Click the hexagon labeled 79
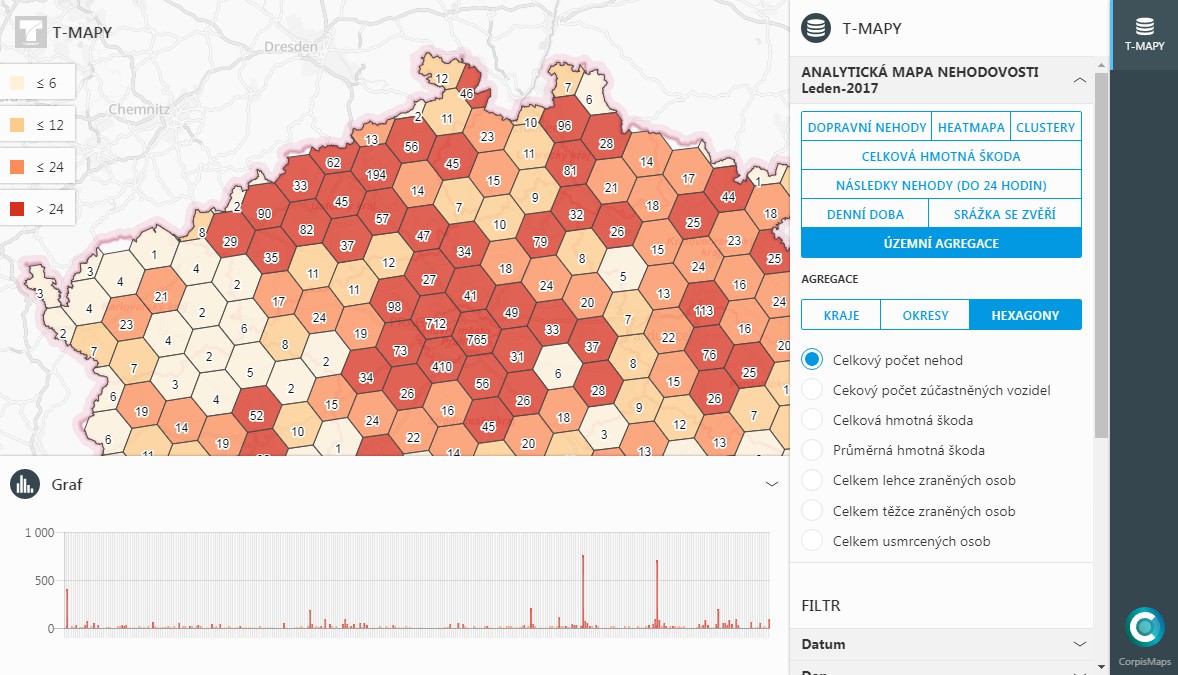The image size is (1178, 675). [x=540, y=241]
